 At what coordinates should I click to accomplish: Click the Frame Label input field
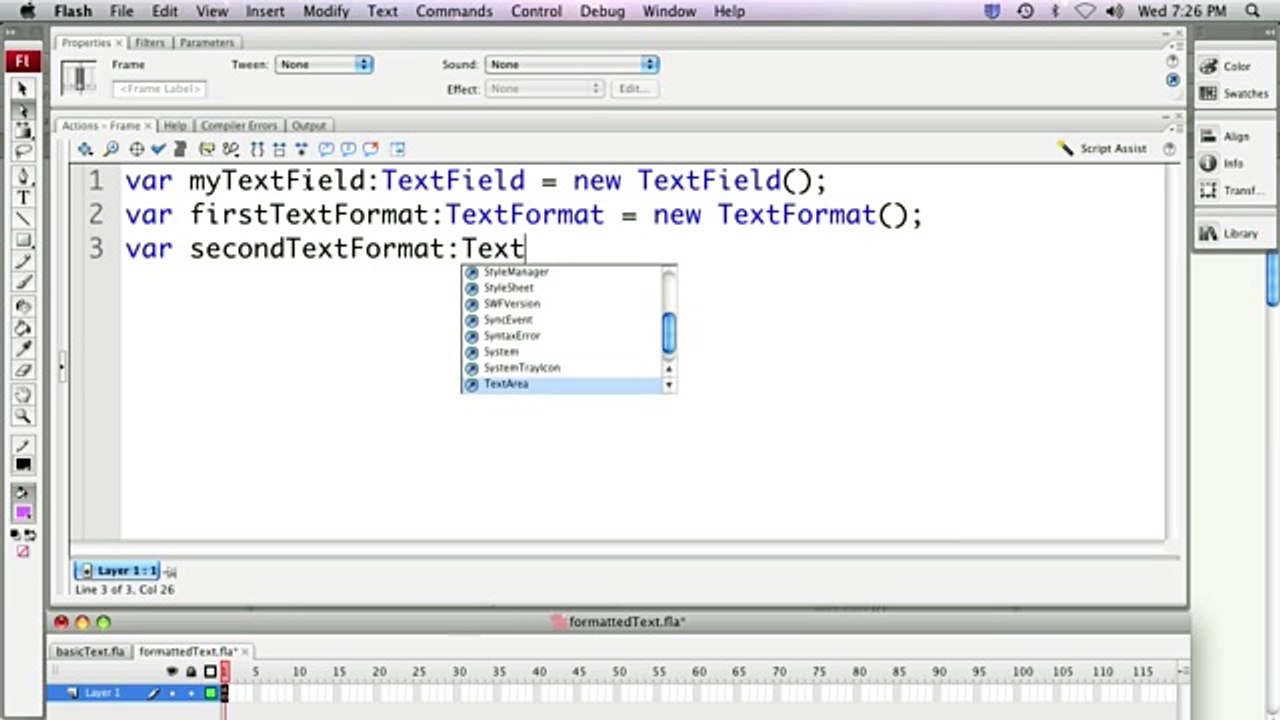coord(159,89)
